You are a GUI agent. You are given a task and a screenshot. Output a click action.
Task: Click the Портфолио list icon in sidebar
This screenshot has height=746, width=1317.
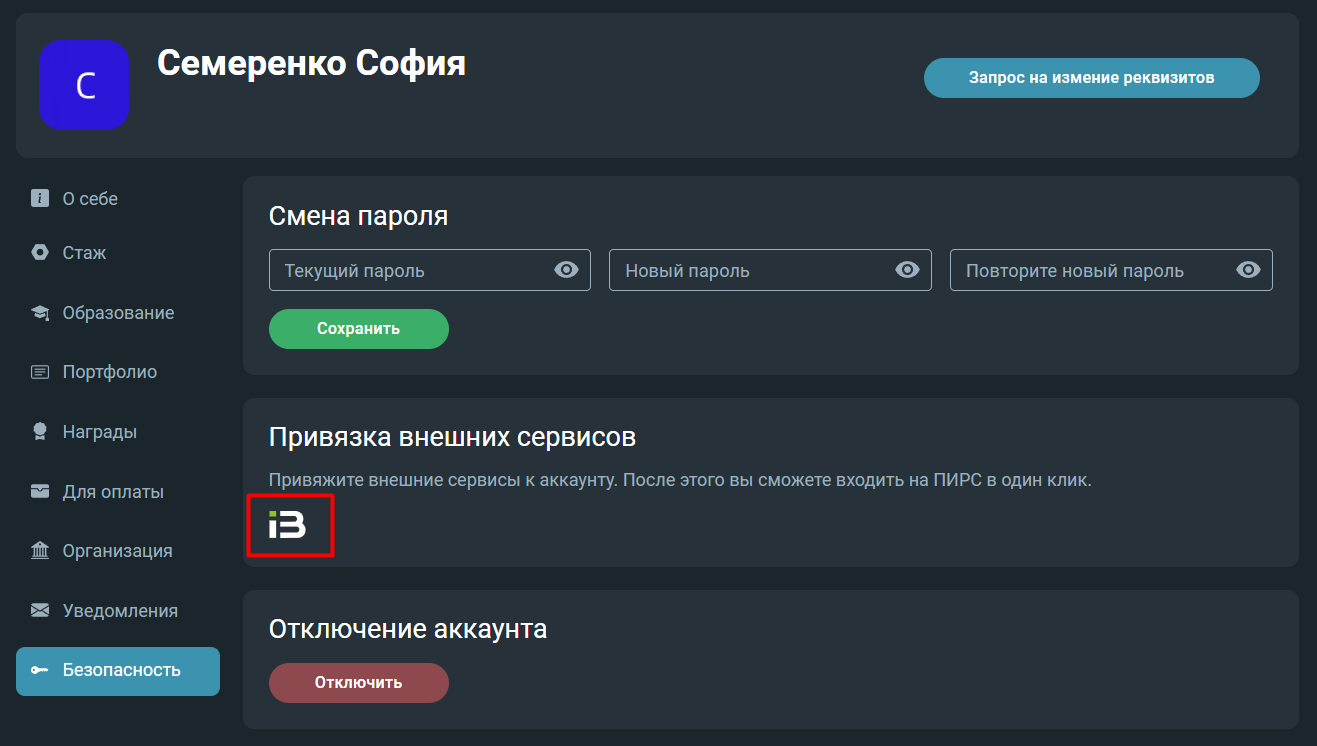click(x=40, y=372)
